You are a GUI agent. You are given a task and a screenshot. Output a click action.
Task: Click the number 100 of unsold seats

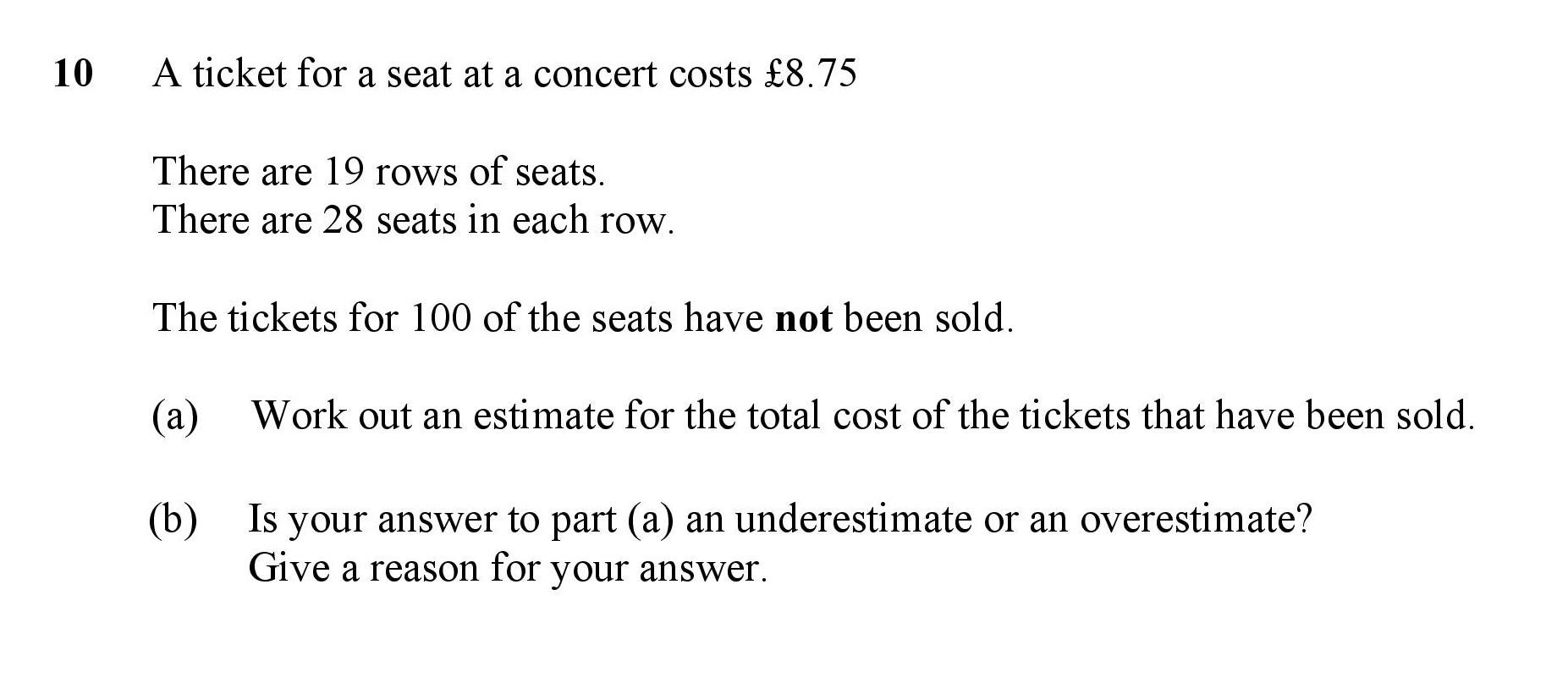click(x=440, y=318)
